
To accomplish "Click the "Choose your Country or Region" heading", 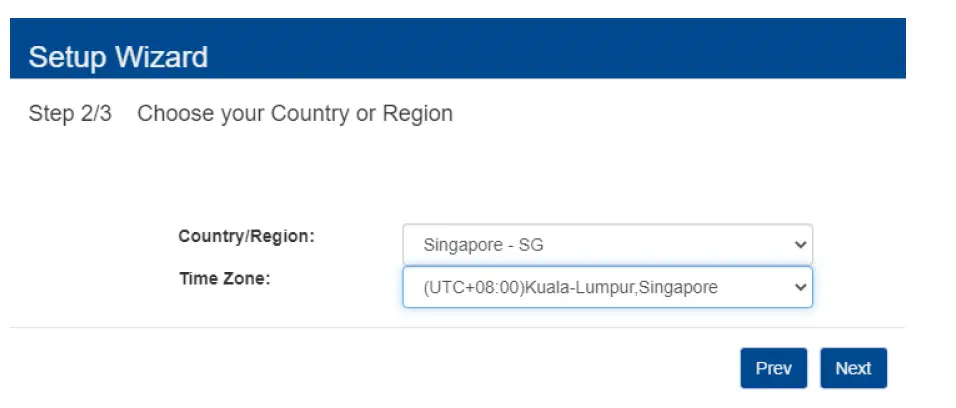I will tap(295, 114).
